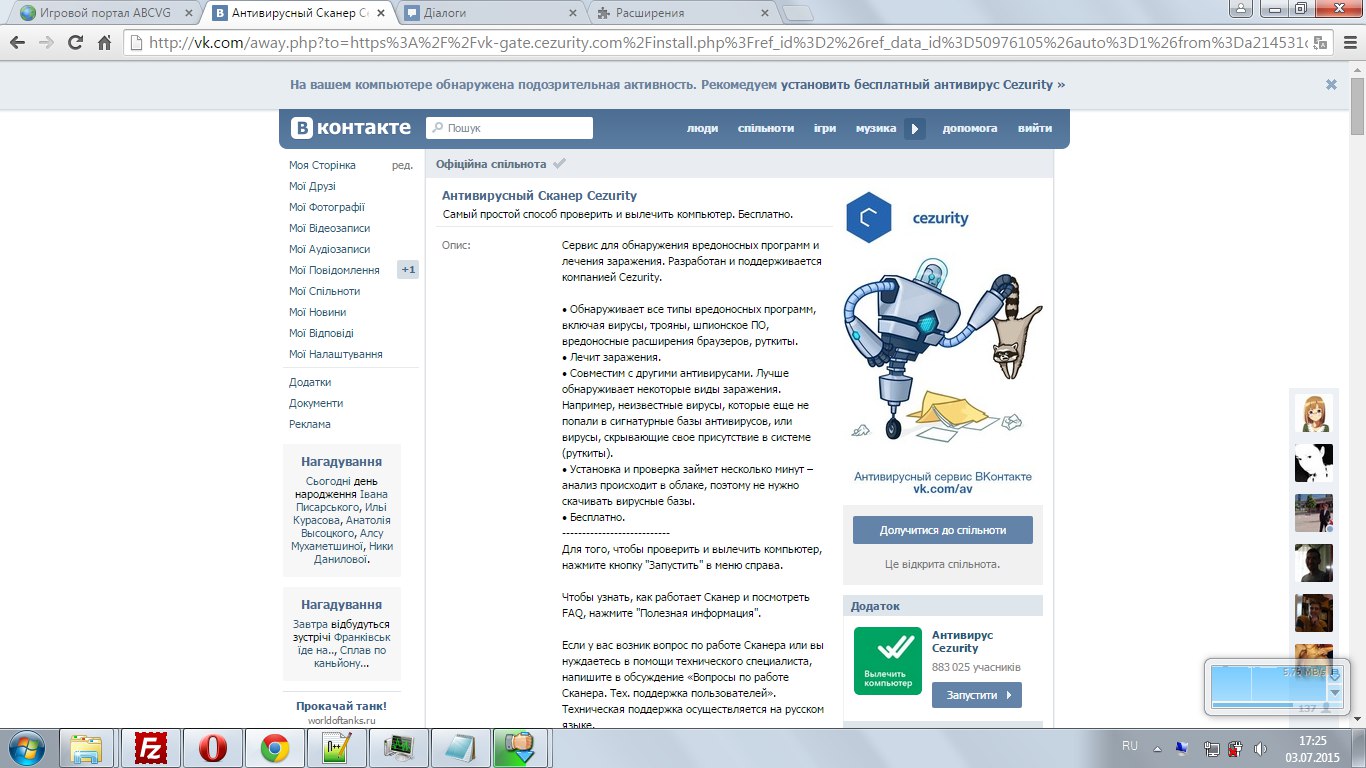Open the download manager taskbar icon

pyautogui.click(x=522, y=748)
